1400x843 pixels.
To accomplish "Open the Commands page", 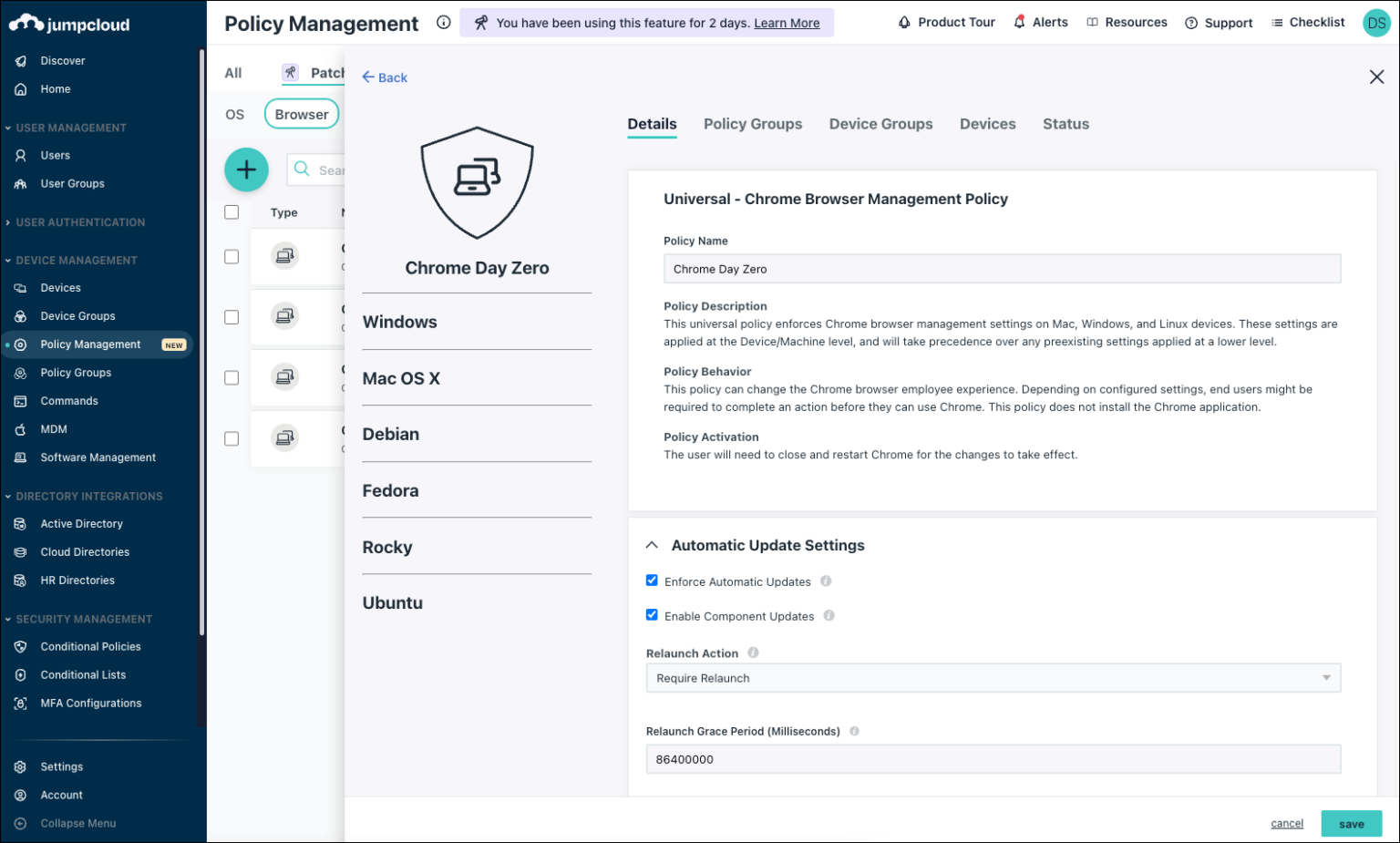I will point(67,400).
